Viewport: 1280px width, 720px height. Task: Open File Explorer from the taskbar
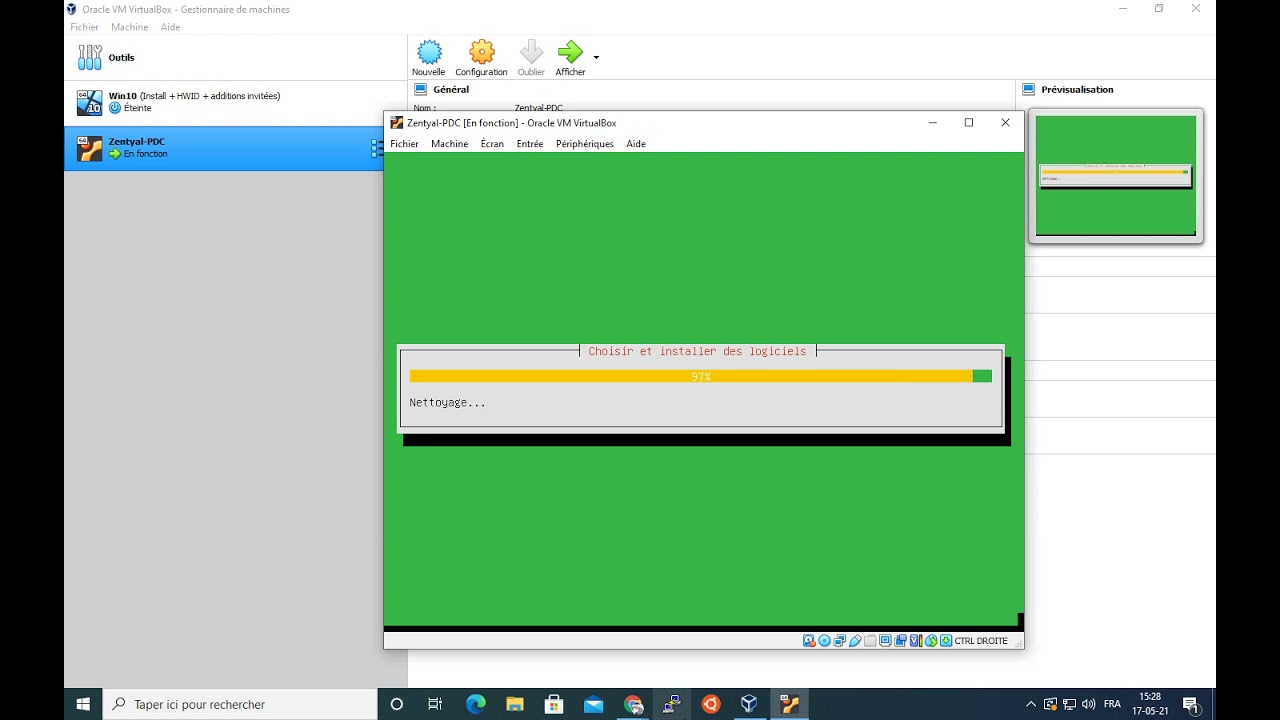[514, 704]
